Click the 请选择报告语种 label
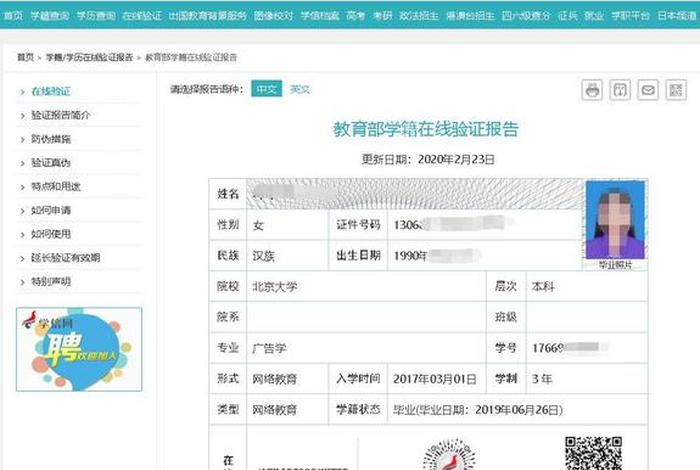Image resolution: width=700 pixels, height=470 pixels. [207, 89]
